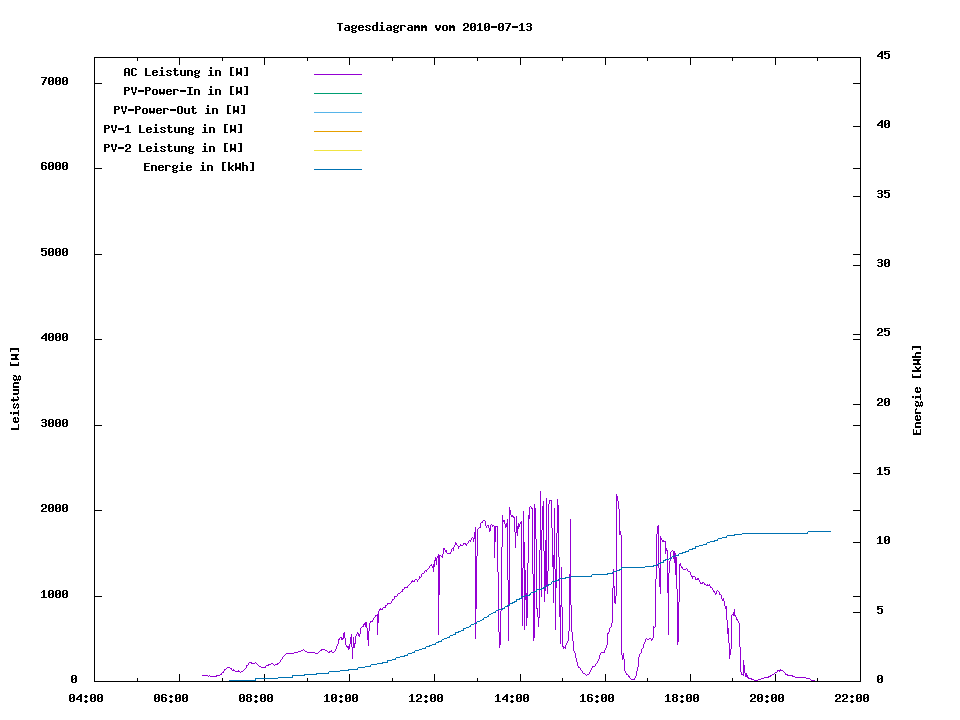
Task: Click the 22:00 time label on x-axis
Action: pos(853,699)
